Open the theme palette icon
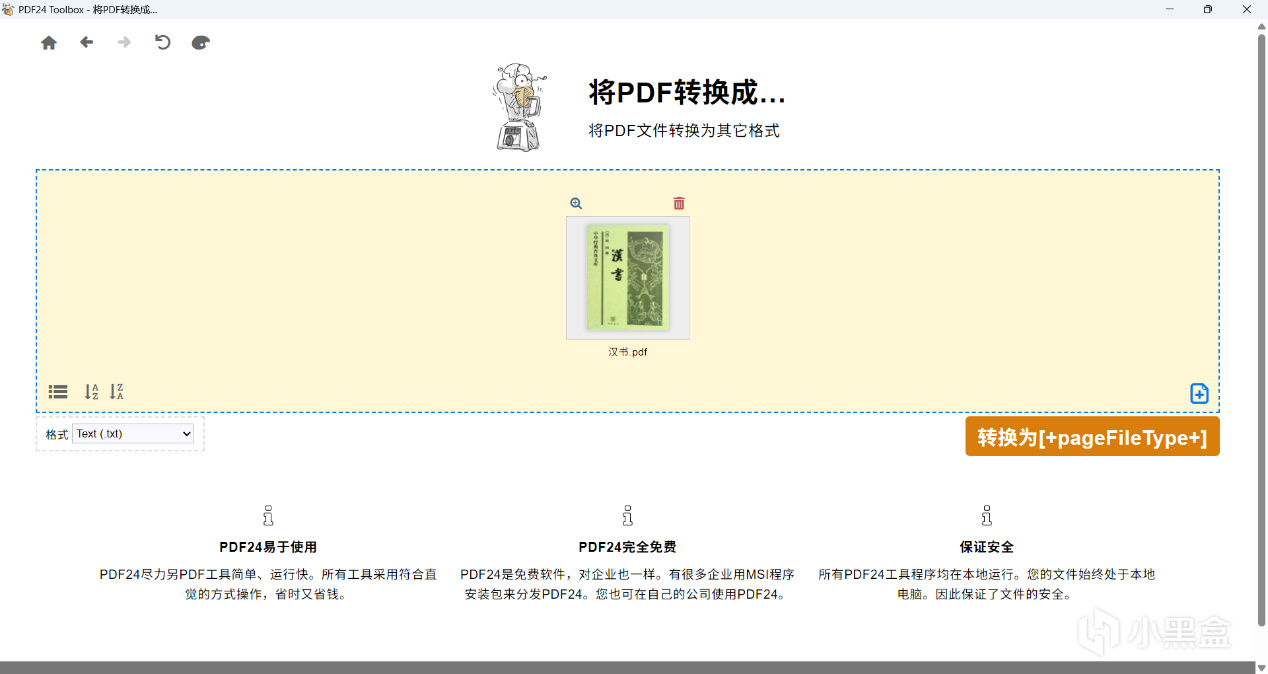This screenshot has height=674, width=1268. point(201,43)
